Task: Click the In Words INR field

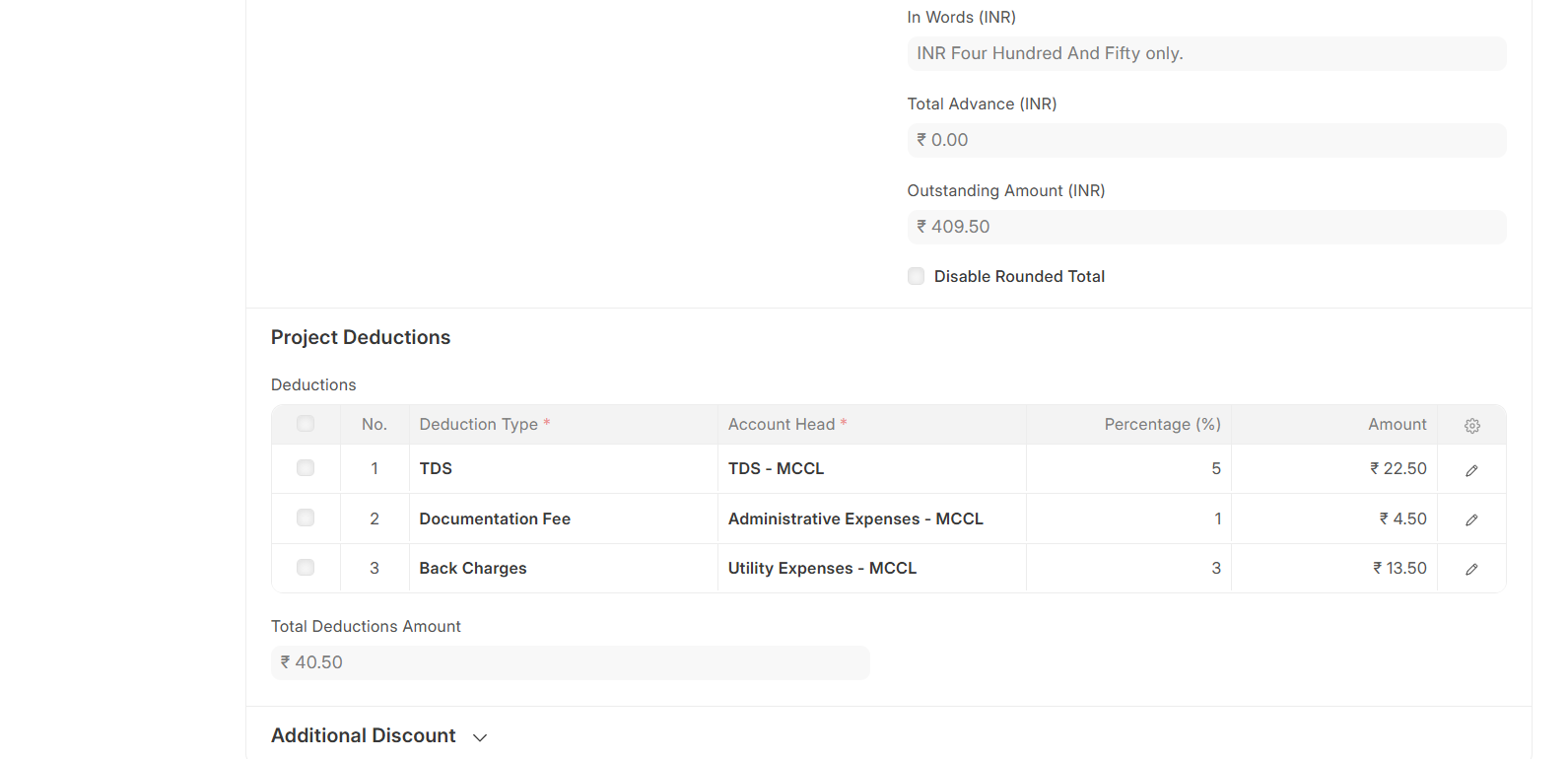Action: tap(1206, 53)
